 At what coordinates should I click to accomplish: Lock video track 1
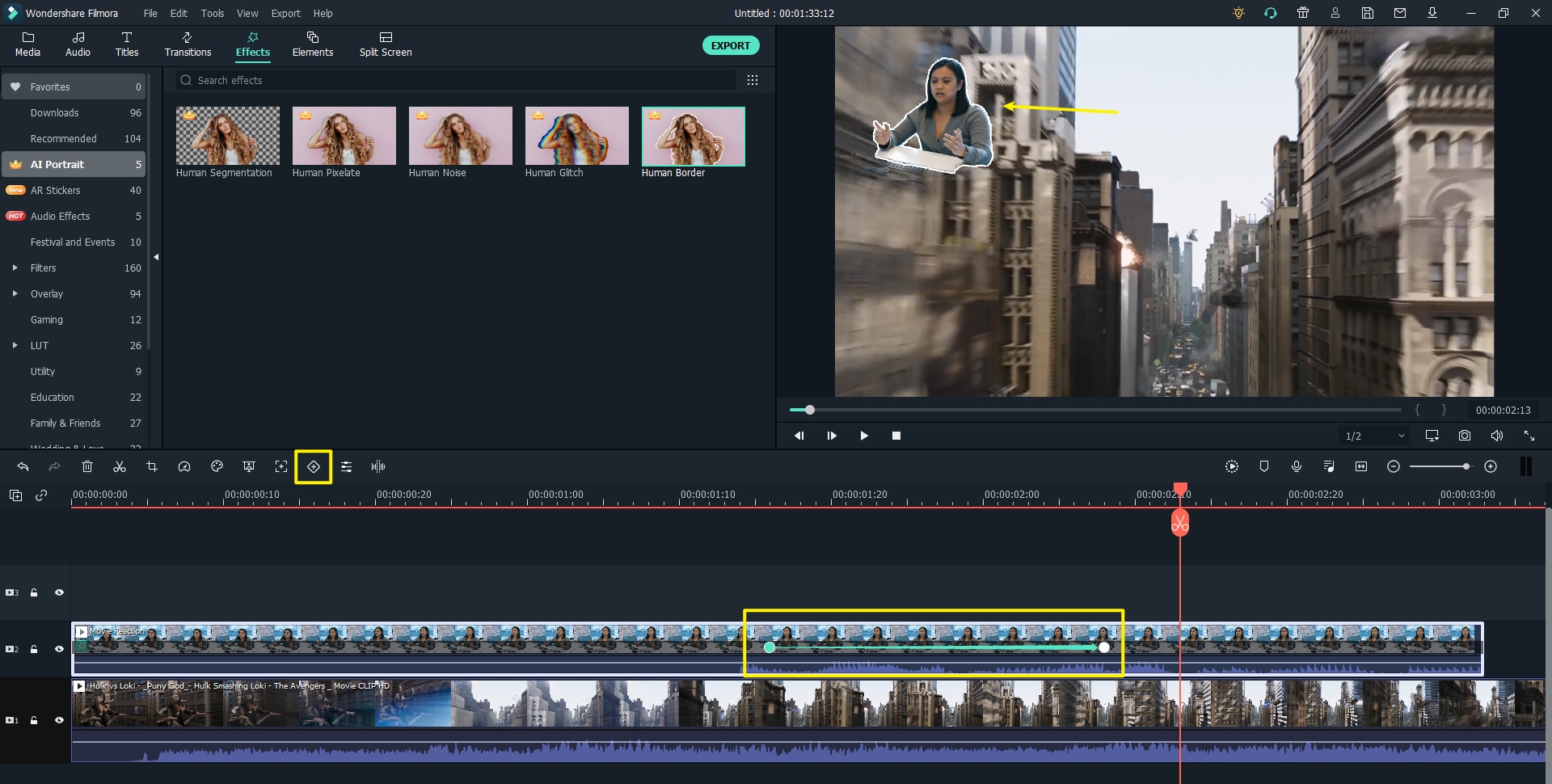34,720
